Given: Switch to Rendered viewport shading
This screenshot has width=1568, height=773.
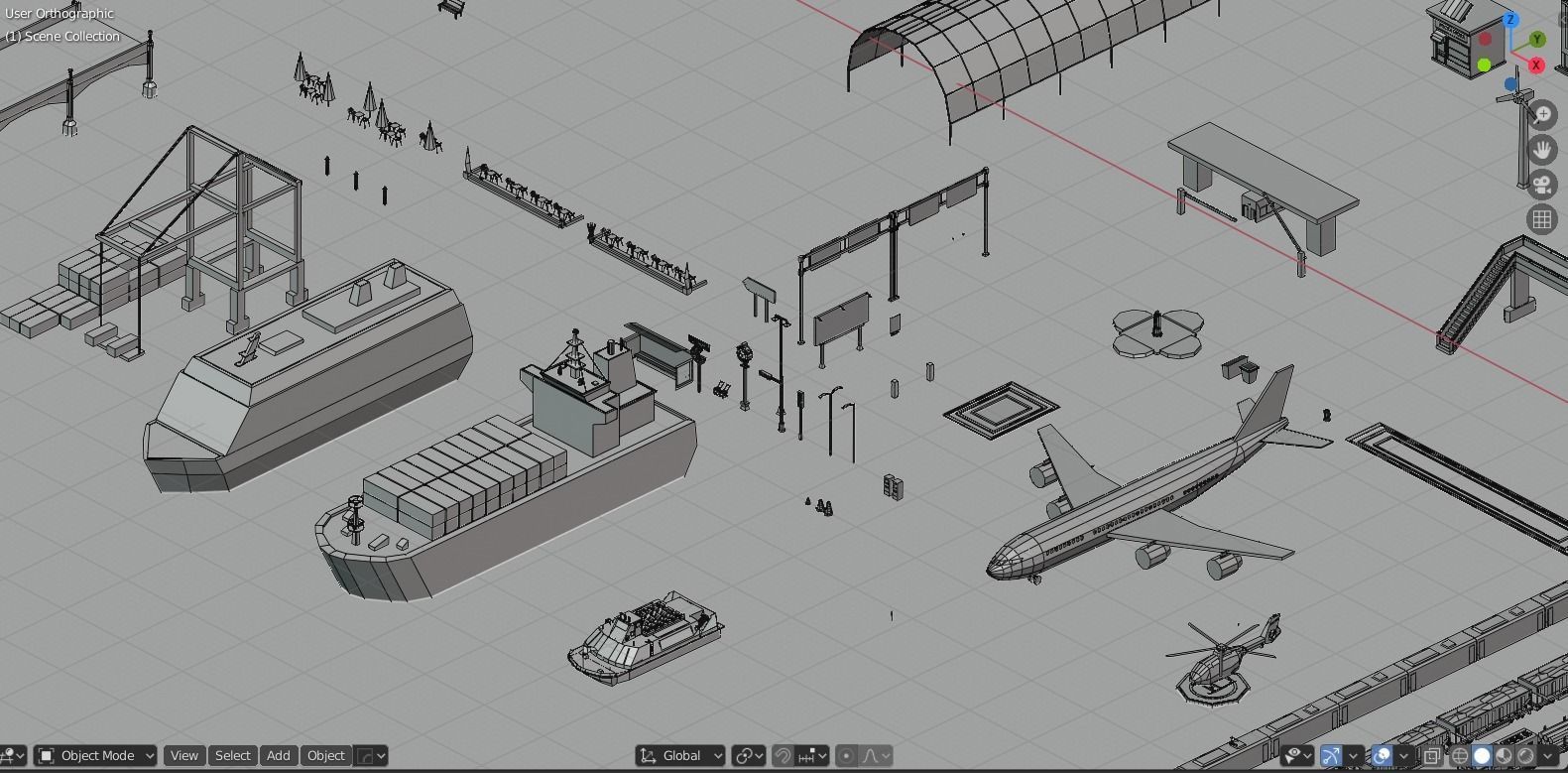Looking at the screenshot, I should click(x=1525, y=756).
